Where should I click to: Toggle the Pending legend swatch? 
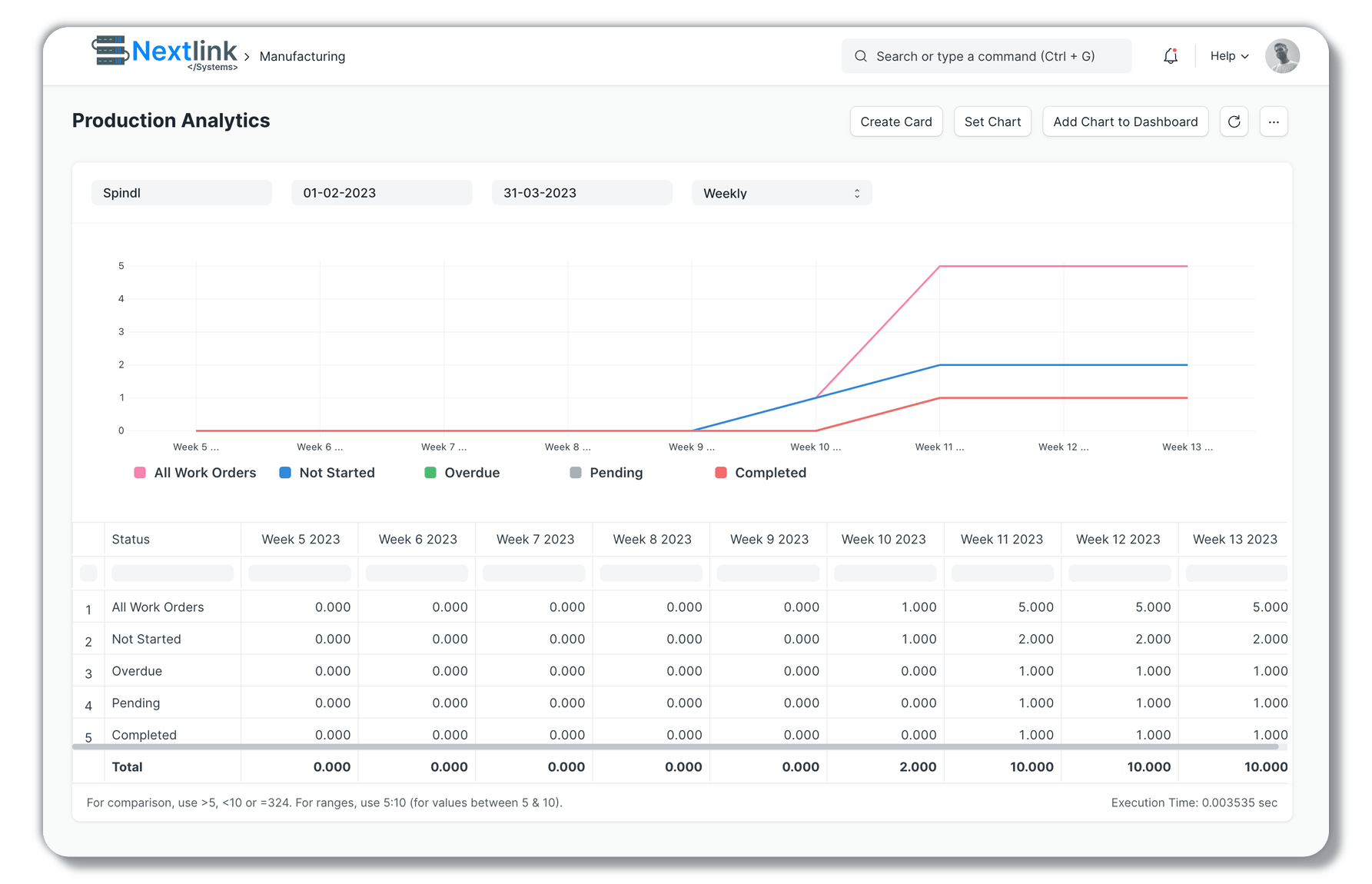tap(576, 473)
